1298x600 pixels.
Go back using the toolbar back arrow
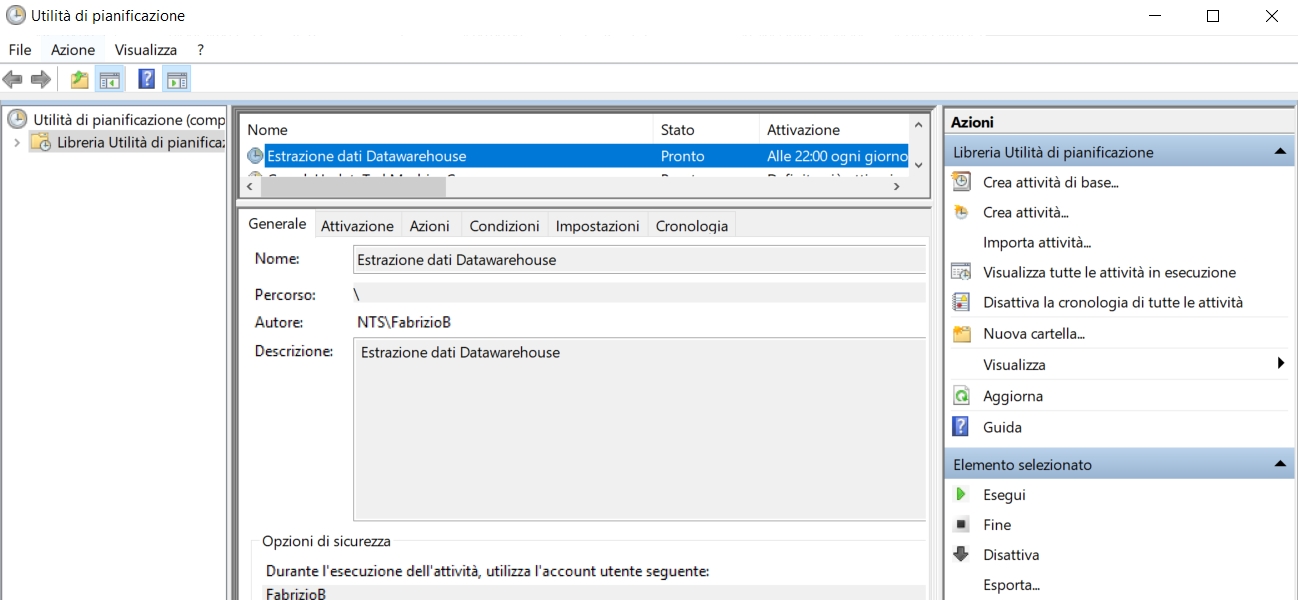[13, 80]
